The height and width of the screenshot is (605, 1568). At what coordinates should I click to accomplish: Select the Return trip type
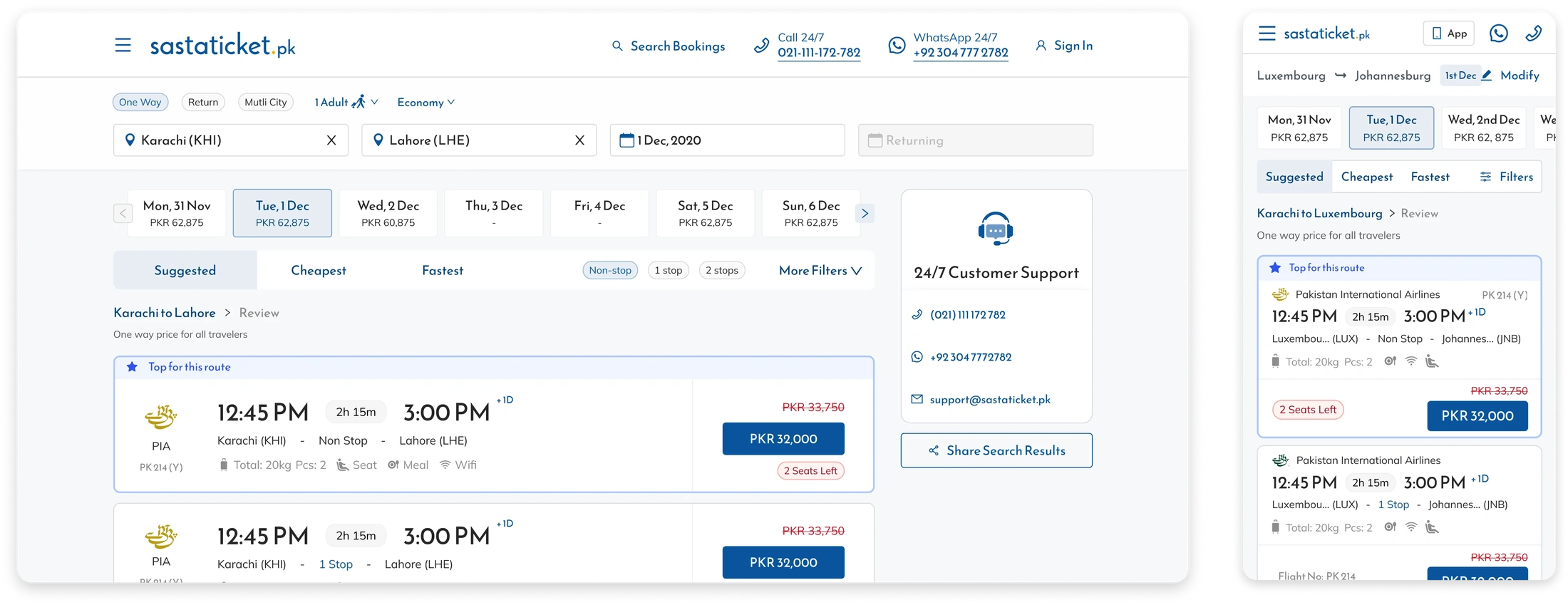(x=203, y=102)
